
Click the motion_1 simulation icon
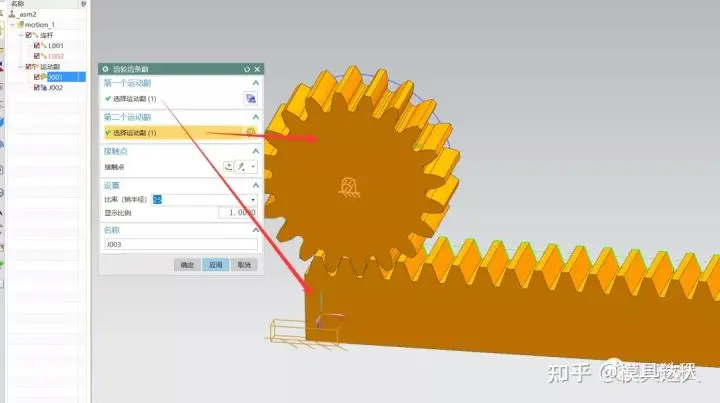pyautogui.click(x=20, y=25)
